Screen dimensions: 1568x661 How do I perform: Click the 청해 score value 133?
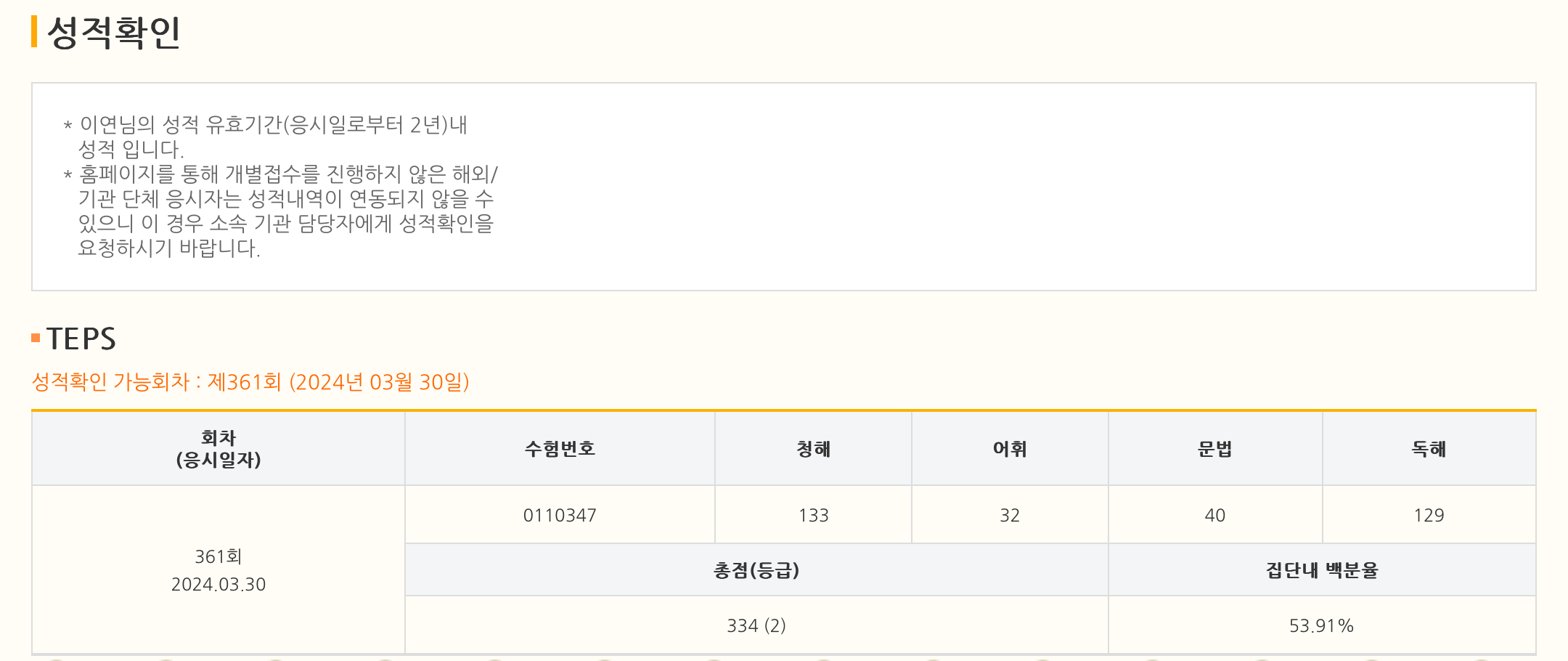[813, 515]
